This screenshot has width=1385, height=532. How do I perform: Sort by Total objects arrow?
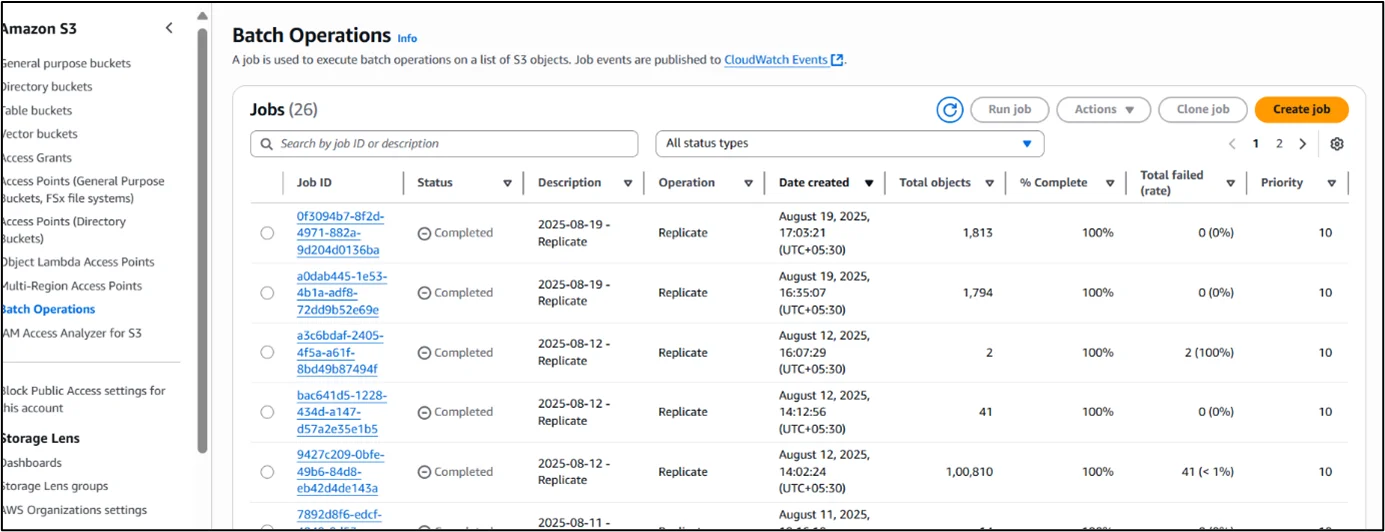click(989, 183)
